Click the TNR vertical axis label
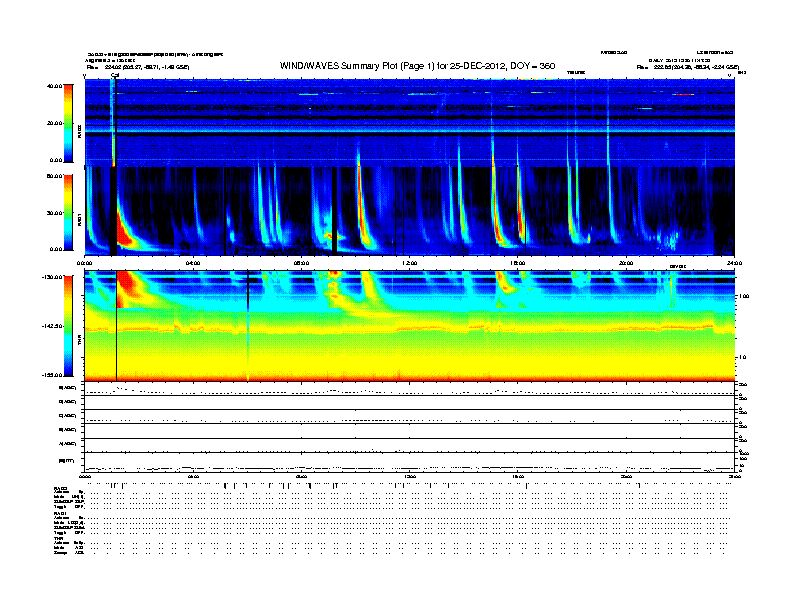The image size is (792, 612). tap(79, 342)
